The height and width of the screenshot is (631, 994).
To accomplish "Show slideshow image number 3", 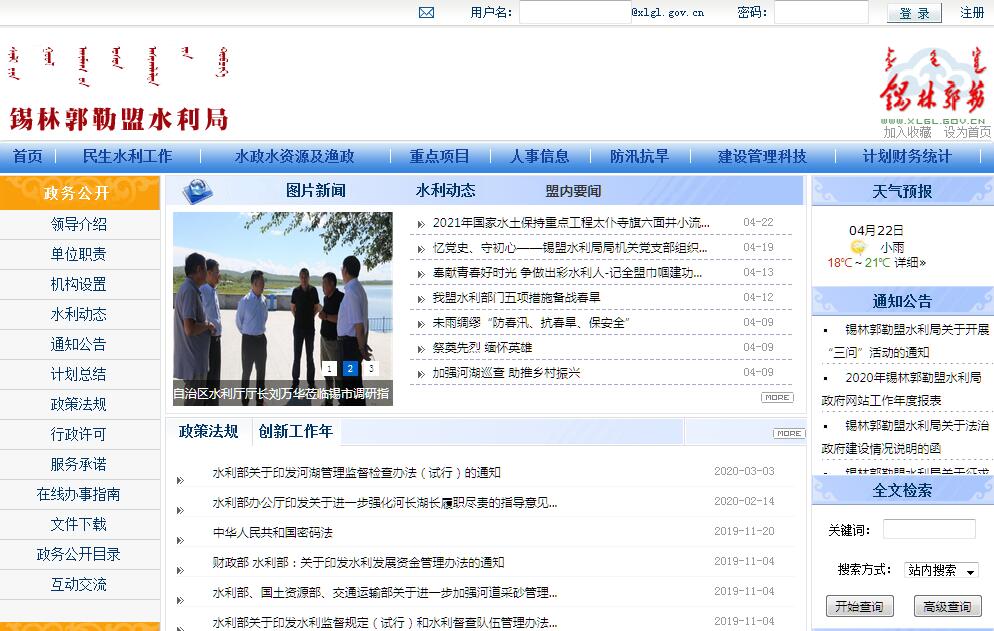I will point(371,369).
